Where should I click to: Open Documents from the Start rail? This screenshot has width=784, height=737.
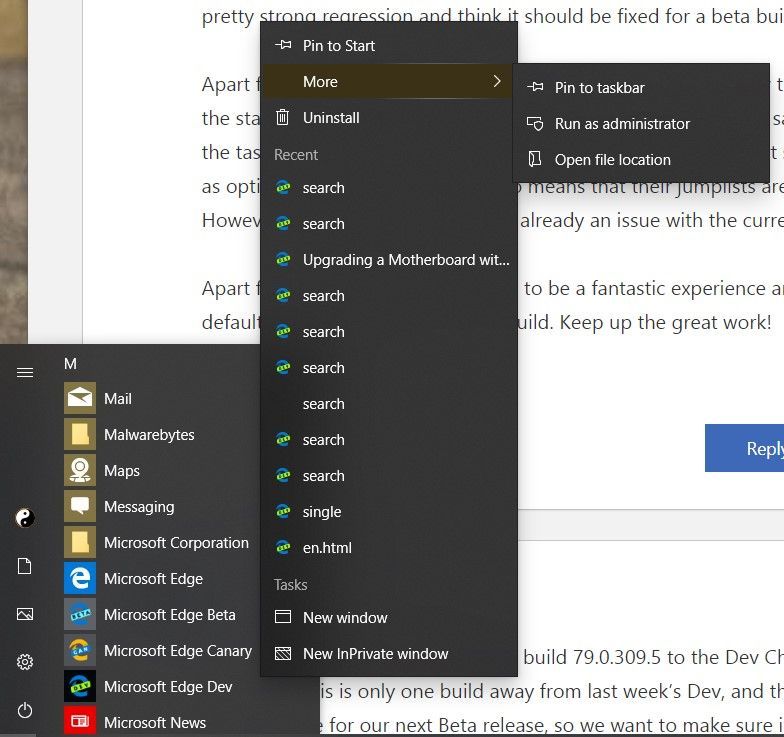click(x=24, y=566)
